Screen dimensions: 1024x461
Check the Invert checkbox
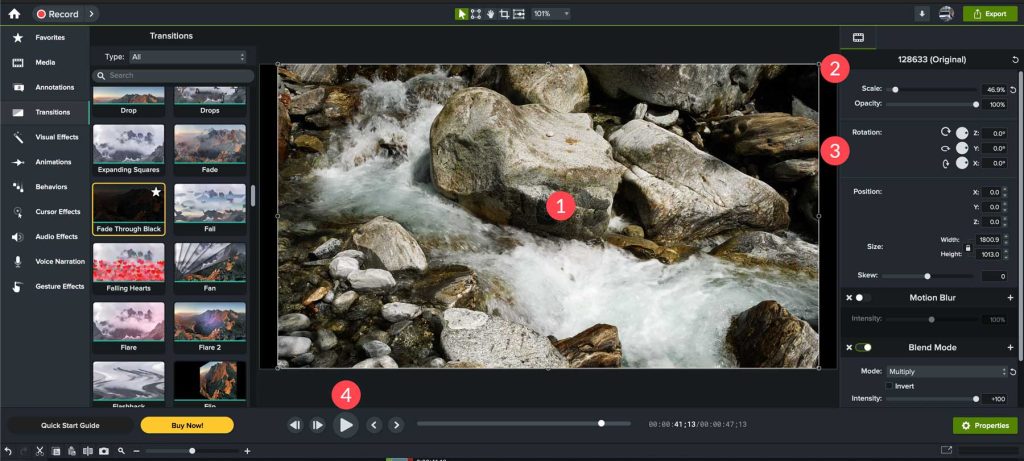pyautogui.click(x=889, y=385)
